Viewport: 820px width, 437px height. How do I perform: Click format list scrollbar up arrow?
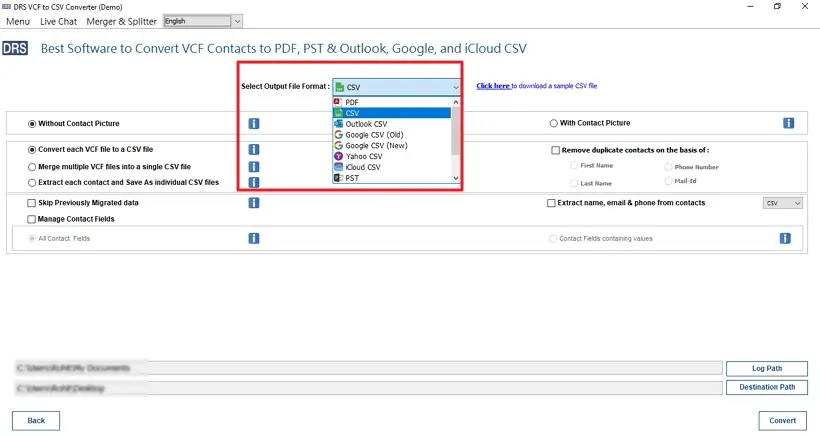point(455,102)
